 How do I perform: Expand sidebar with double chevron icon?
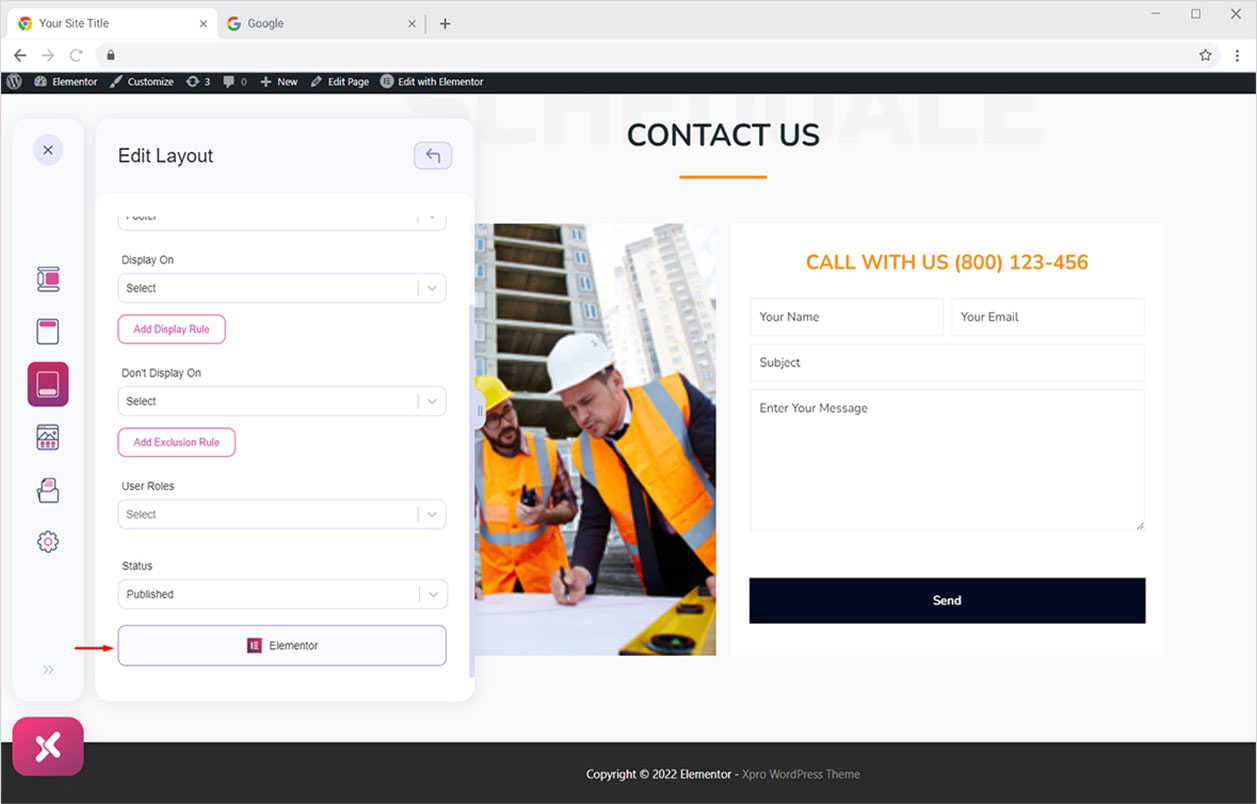click(48, 670)
